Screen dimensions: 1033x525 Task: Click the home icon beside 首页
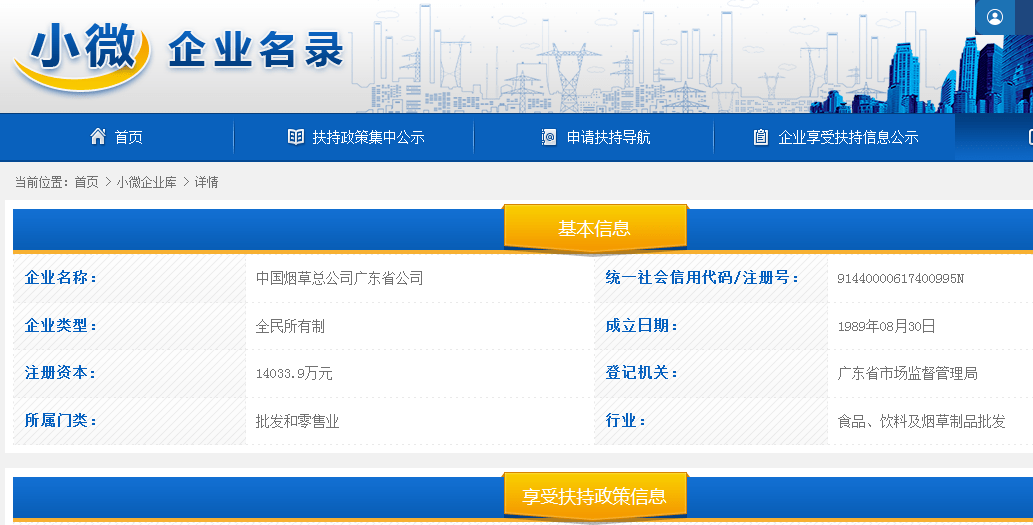(x=98, y=136)
